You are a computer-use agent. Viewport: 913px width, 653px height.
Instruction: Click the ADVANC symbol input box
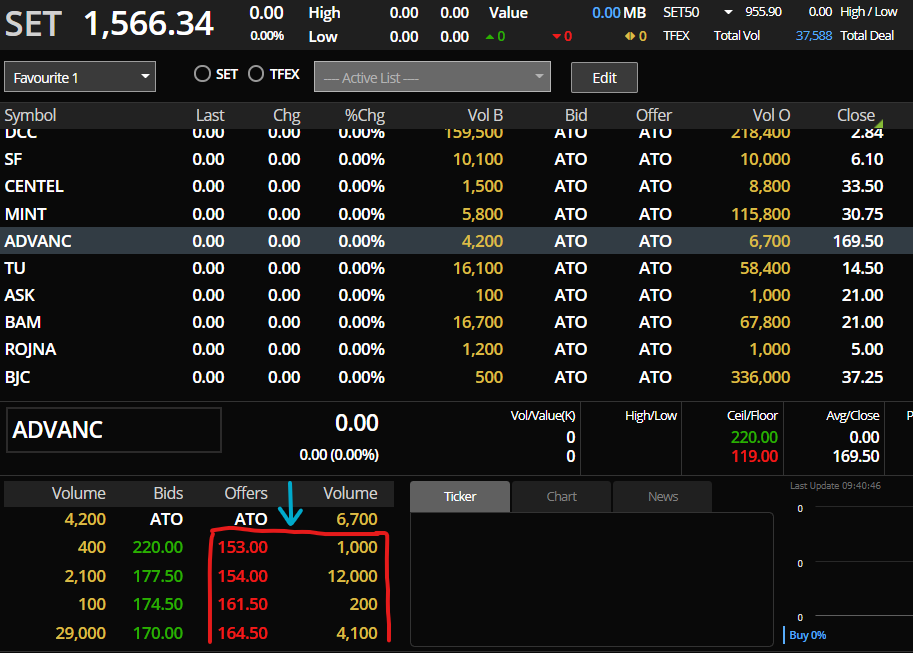tap(114, 430)
